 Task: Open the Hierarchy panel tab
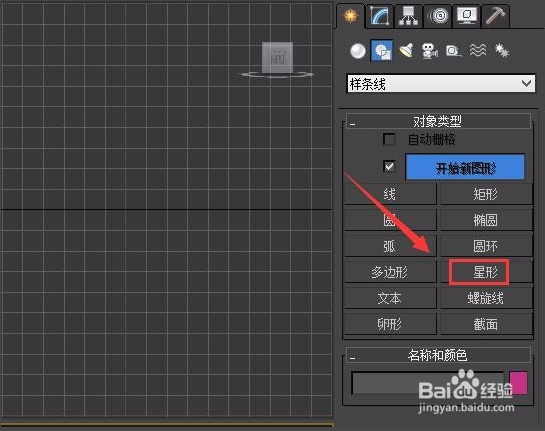coord(409,16)
